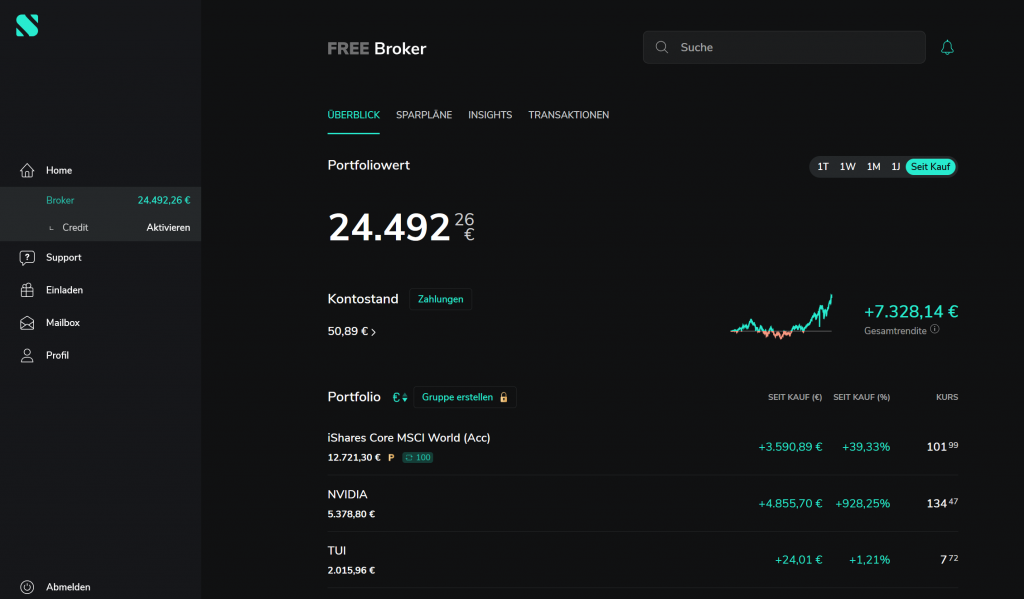Click the Profil person icon
The image size is (1024, 599).
[x=27, y=354]
